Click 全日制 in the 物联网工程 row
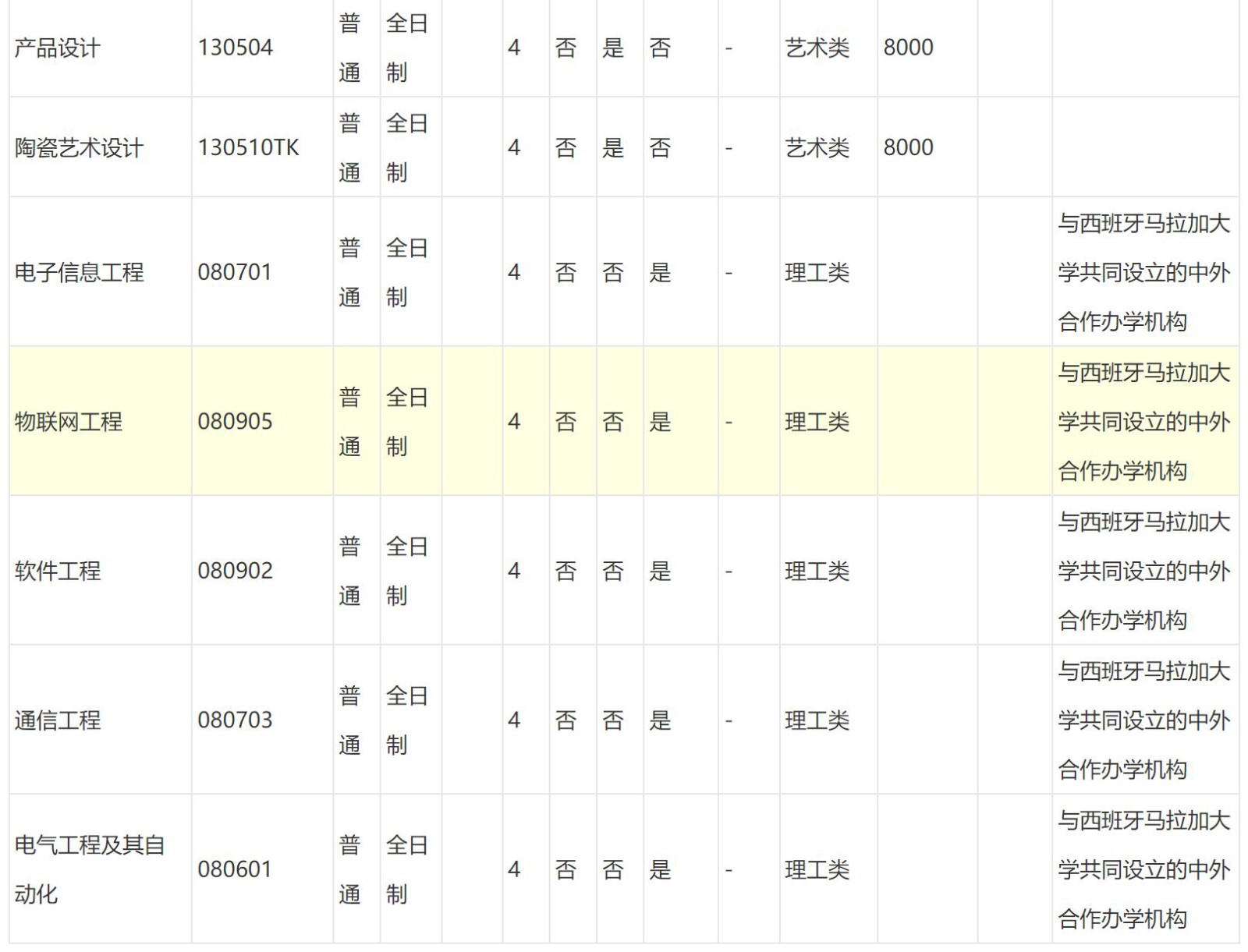The width and height of the screenshot is (1248, 952). 407,422
